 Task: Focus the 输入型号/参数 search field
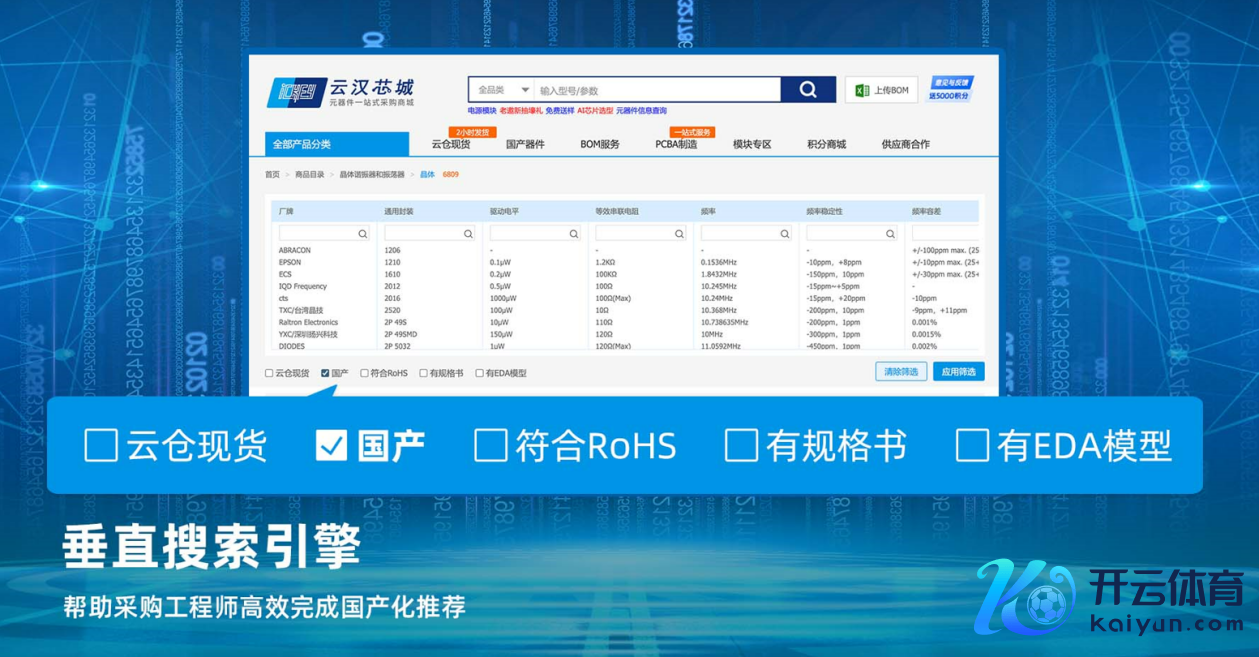pyautogui.click(x=656, y=90)
